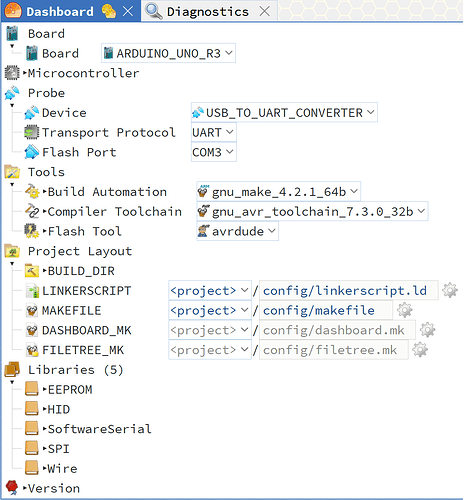Collapse the Board section
The image size is (466, 500).
pos(12,46)
